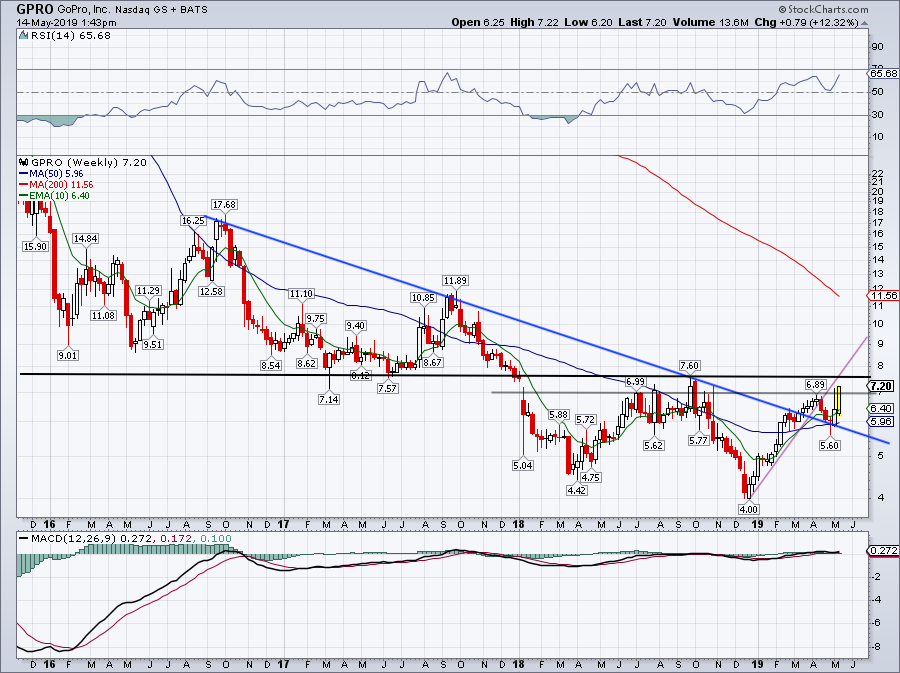Click the red MA(200) legend line marker

[23, 185]
